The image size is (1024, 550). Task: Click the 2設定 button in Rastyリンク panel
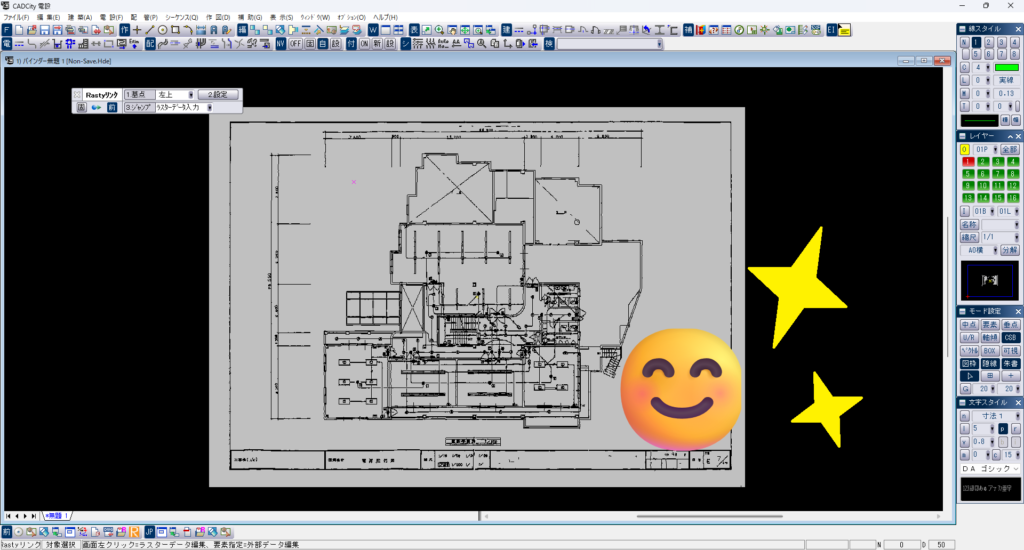[218, 95]
